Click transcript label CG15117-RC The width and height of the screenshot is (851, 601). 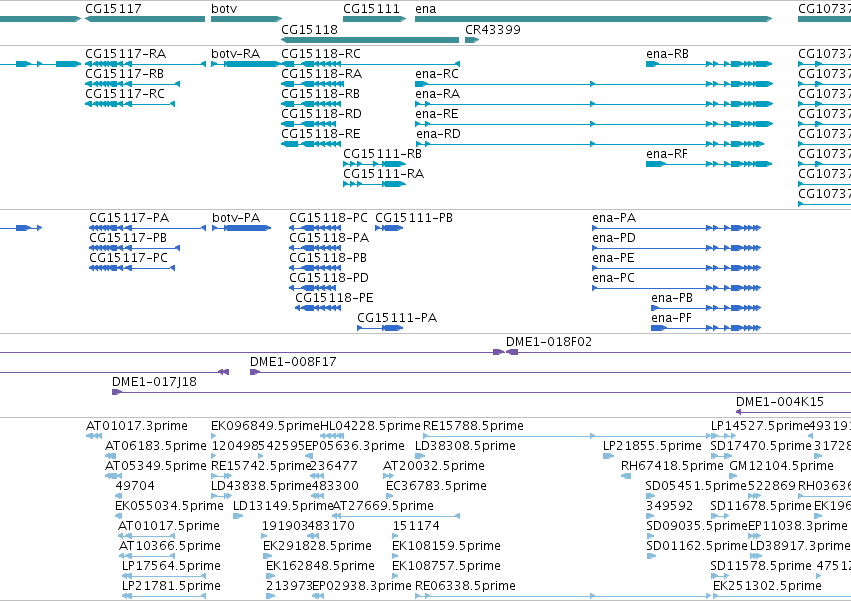pyautogui.click(x=125, y=94)
